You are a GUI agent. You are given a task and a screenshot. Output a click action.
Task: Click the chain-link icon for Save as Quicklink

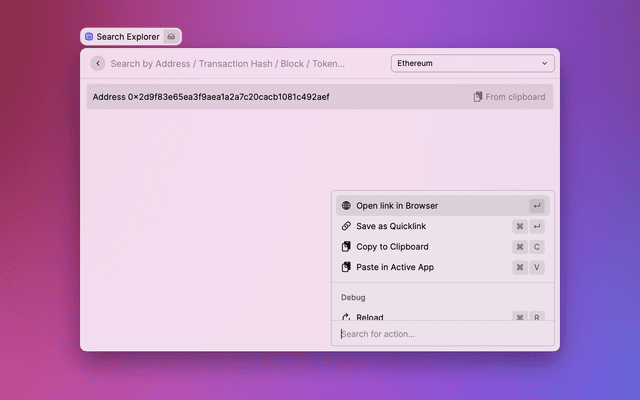click(x=346, y=226)
